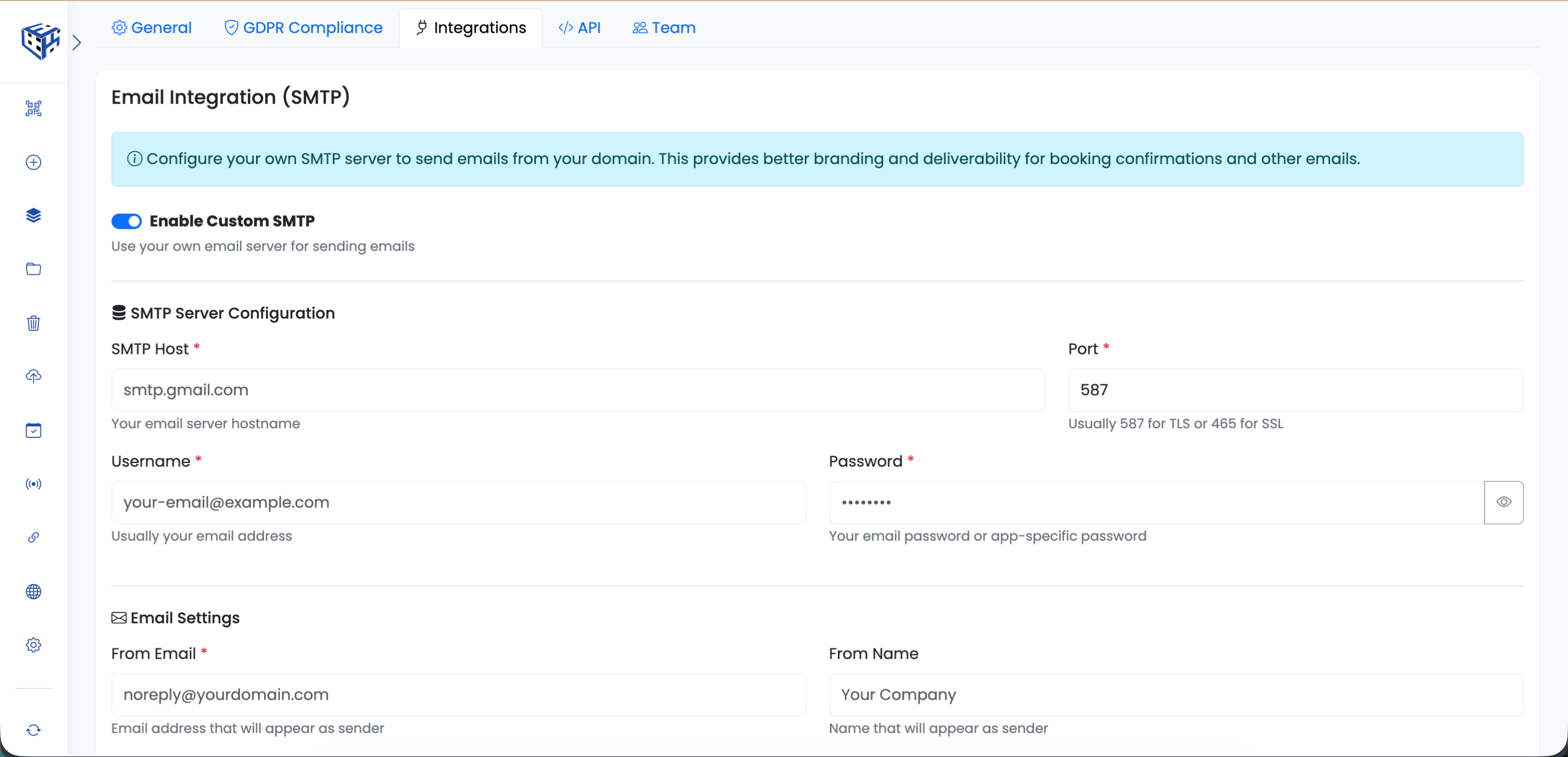Click the cloud upload icon
The width and height of the screenshot is (1568, 757).
tap(34, 376)
